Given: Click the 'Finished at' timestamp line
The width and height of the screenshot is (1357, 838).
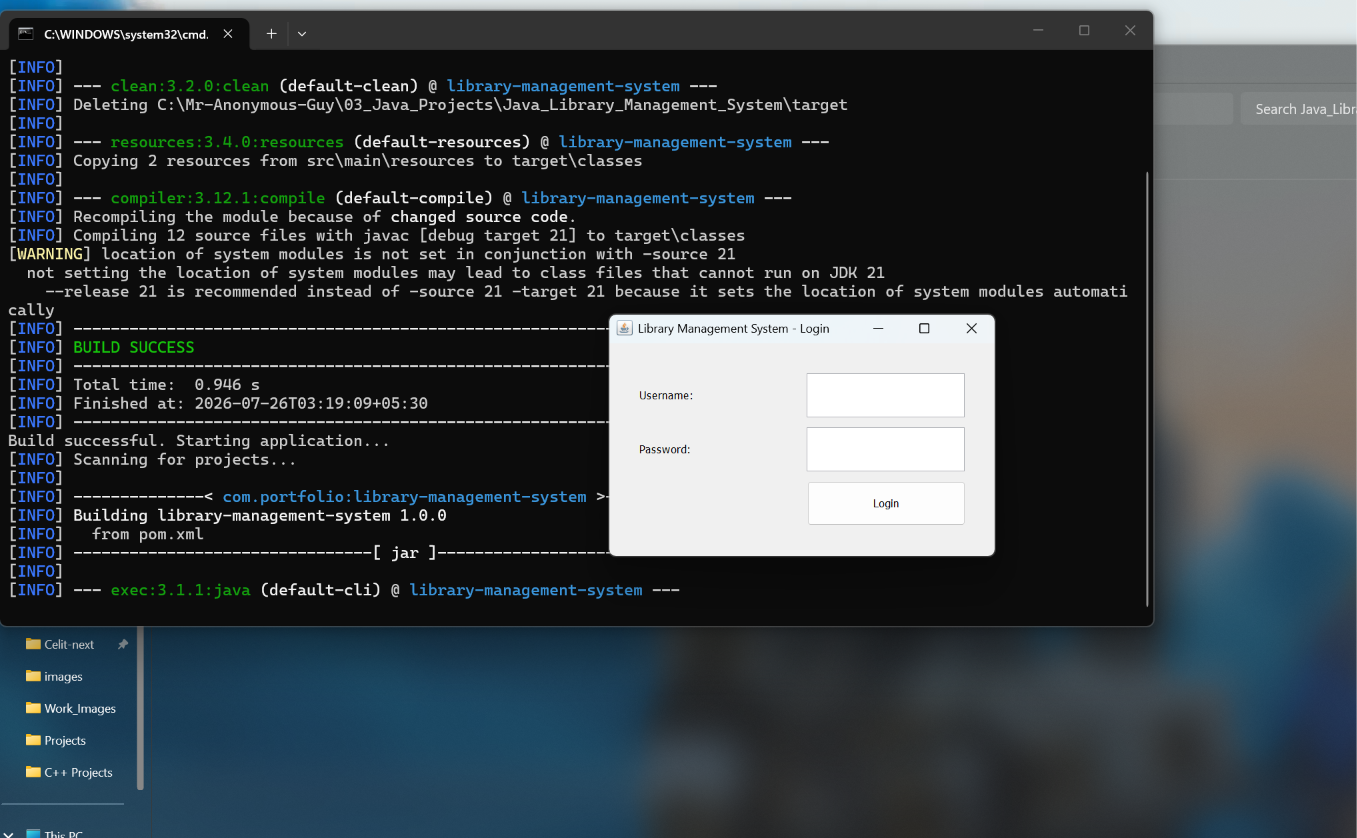Looking at the screenshot, I should (x=250, y=403).
